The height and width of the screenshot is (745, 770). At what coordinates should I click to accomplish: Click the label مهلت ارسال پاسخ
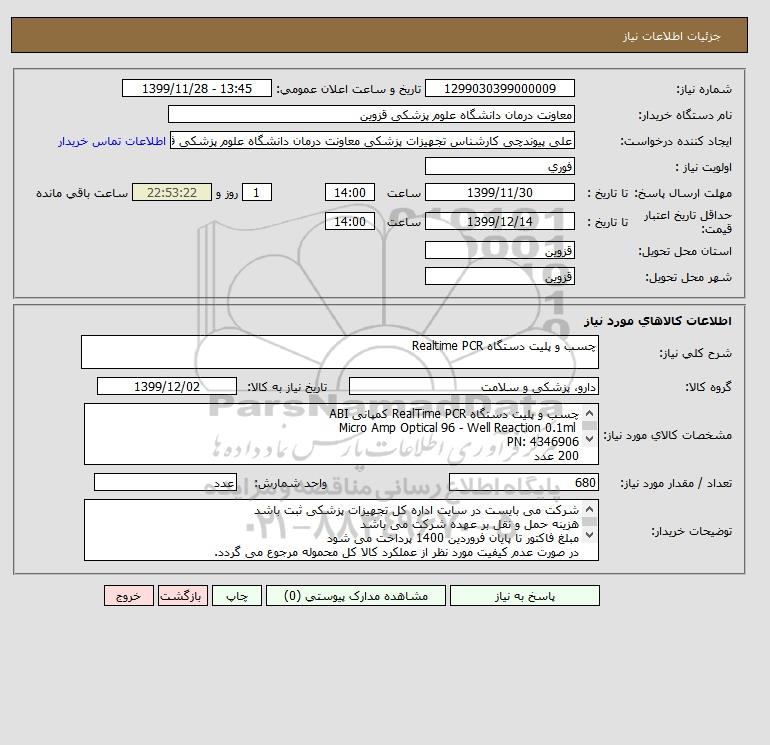coord(684,193)
